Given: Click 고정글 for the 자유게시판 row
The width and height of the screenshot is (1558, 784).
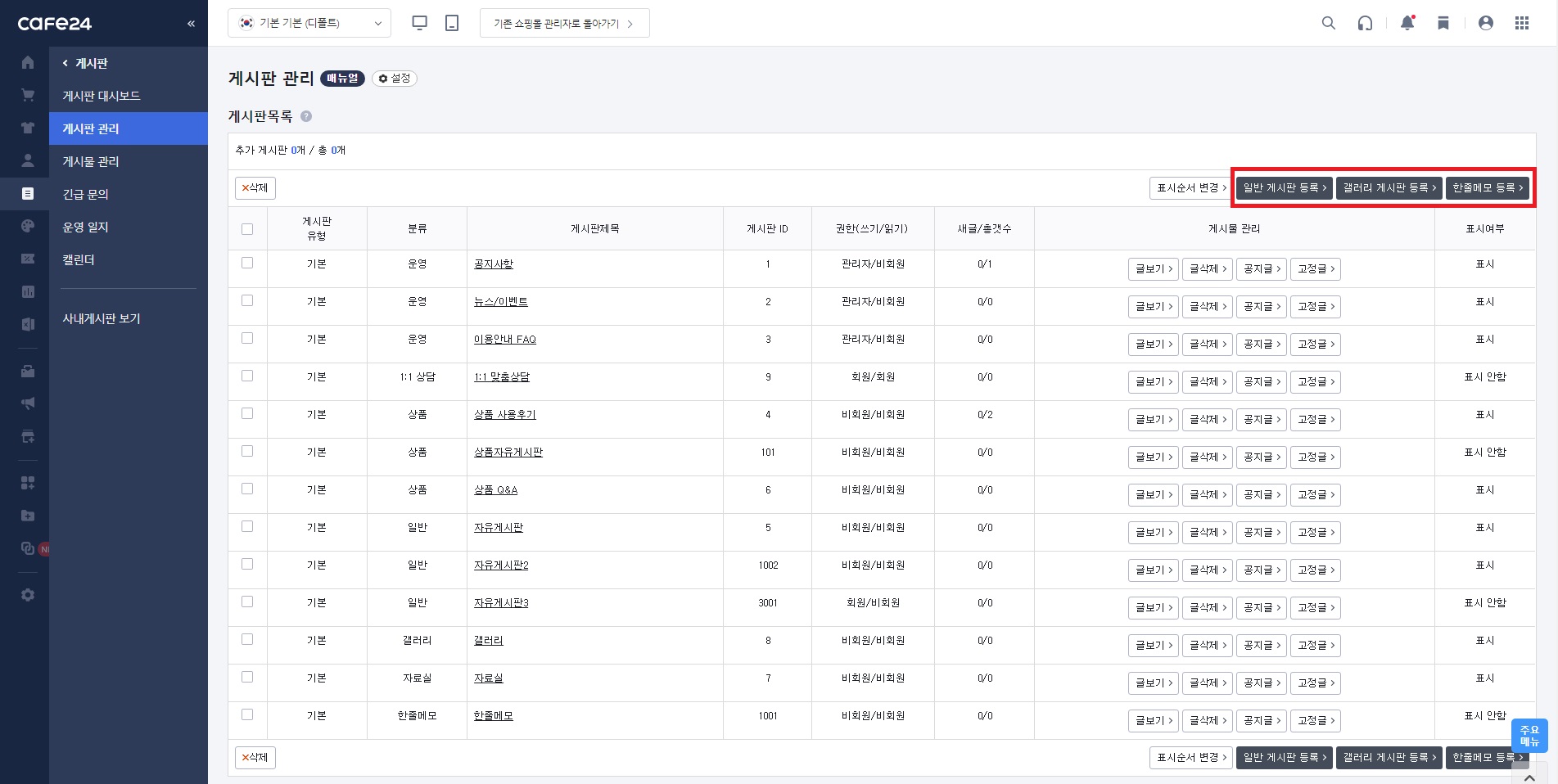Looking at the screenshot, I should click(1316, 532).
